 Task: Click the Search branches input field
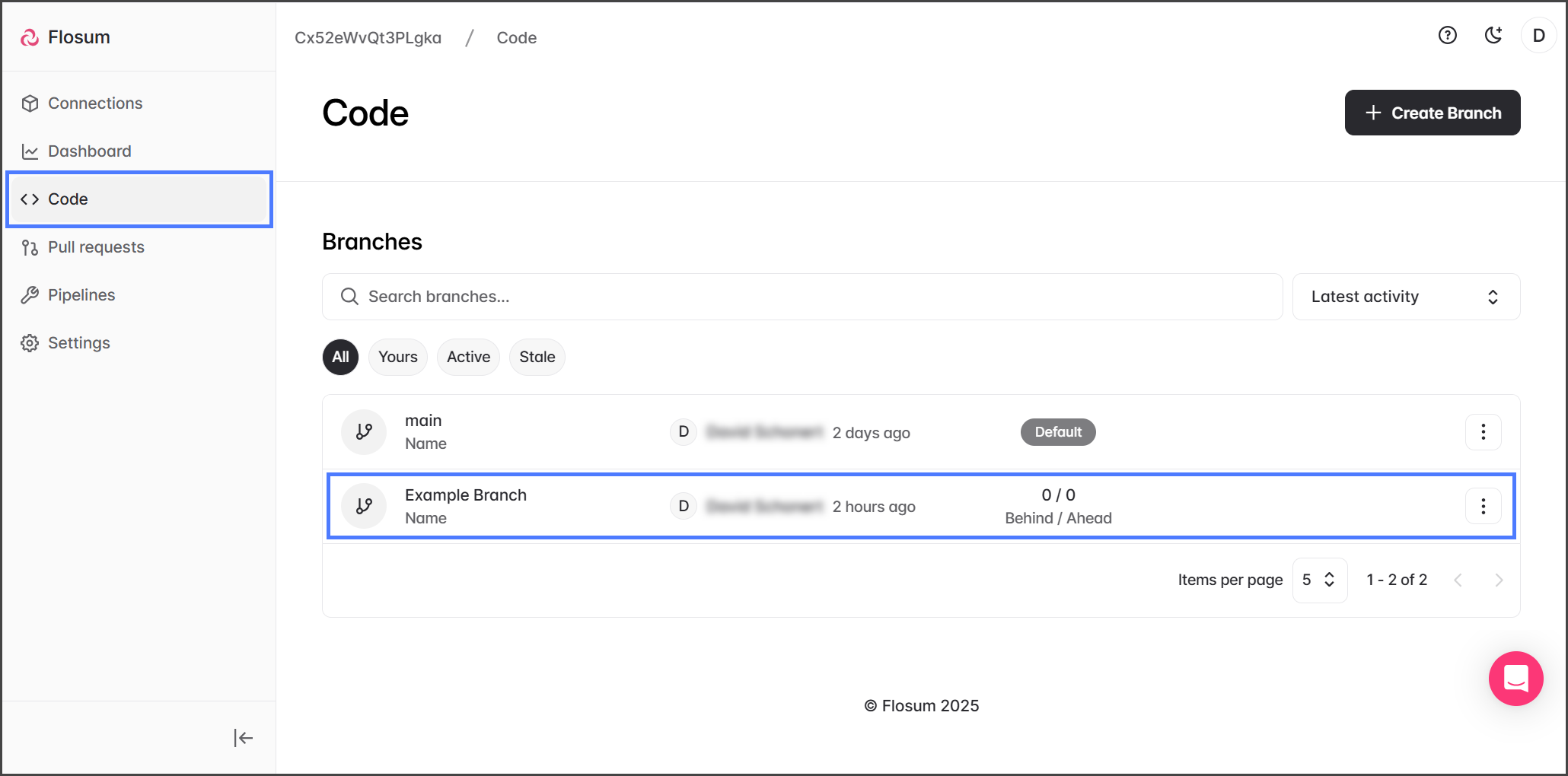802,297
